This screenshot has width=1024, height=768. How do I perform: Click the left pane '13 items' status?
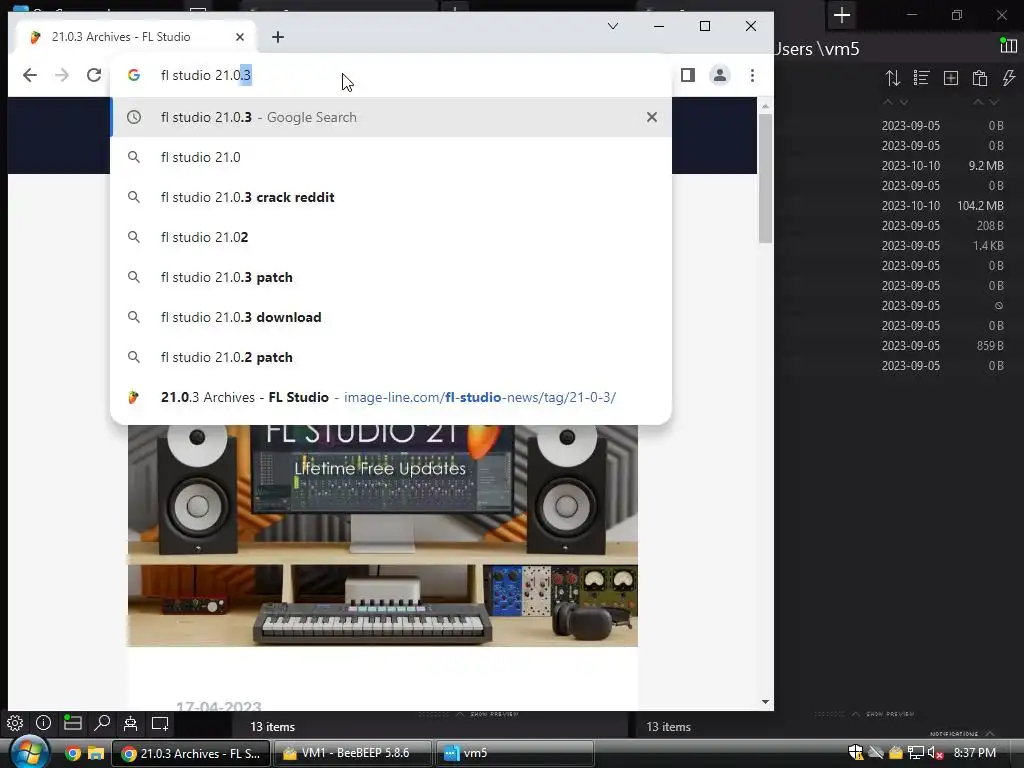[272, 727]
